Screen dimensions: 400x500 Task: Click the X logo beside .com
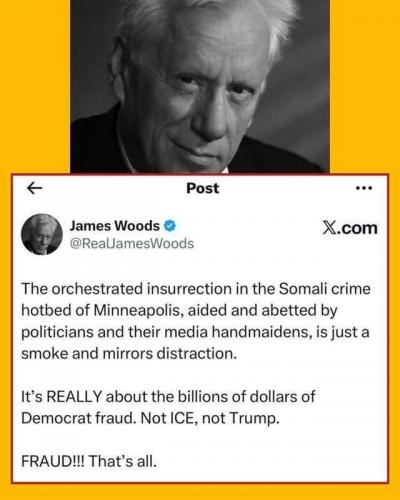coord(330,228)
